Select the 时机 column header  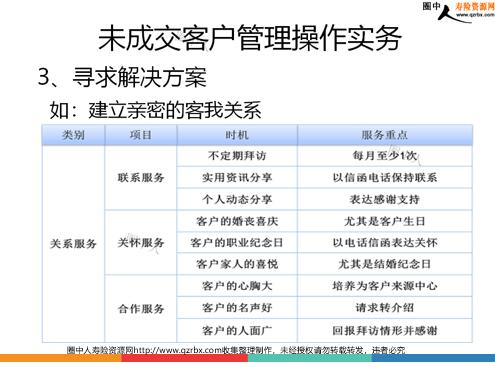pos(237,135)
